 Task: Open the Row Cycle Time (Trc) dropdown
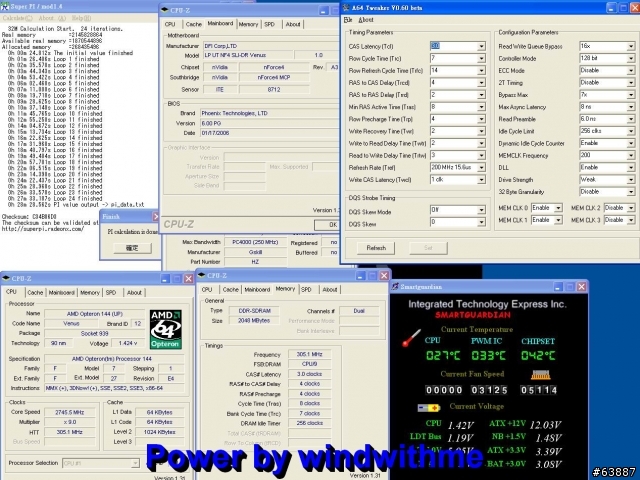coord(482,59)
